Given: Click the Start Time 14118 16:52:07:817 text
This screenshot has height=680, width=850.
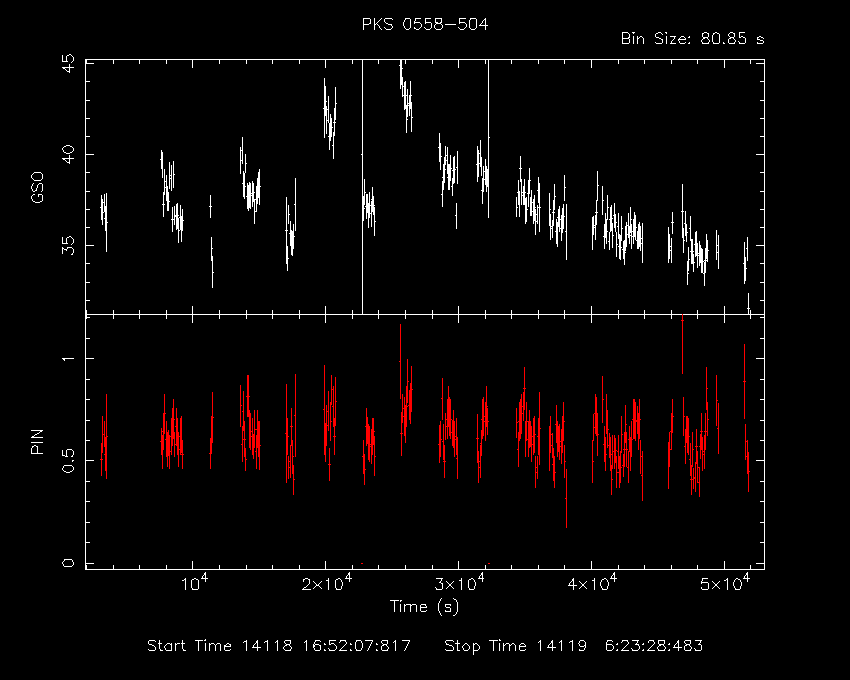Looking at the screenshot, I should pos(279,646).
